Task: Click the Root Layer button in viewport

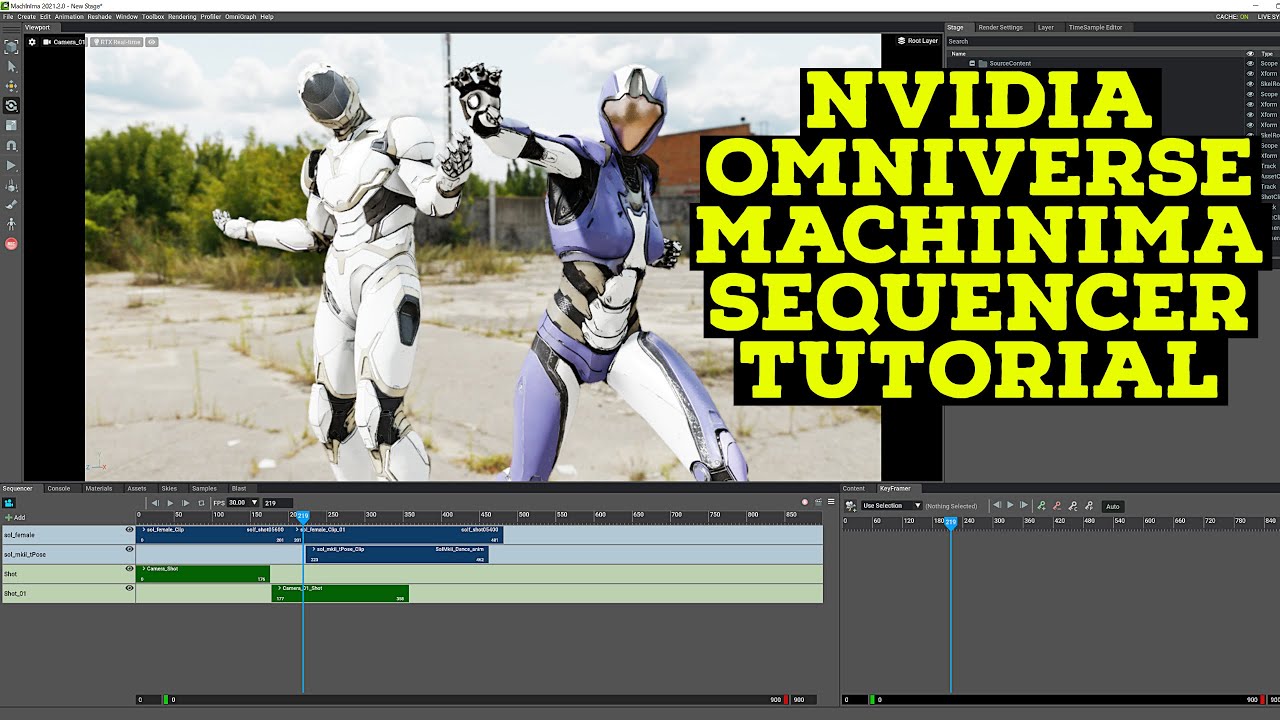Action: (918, 41)
